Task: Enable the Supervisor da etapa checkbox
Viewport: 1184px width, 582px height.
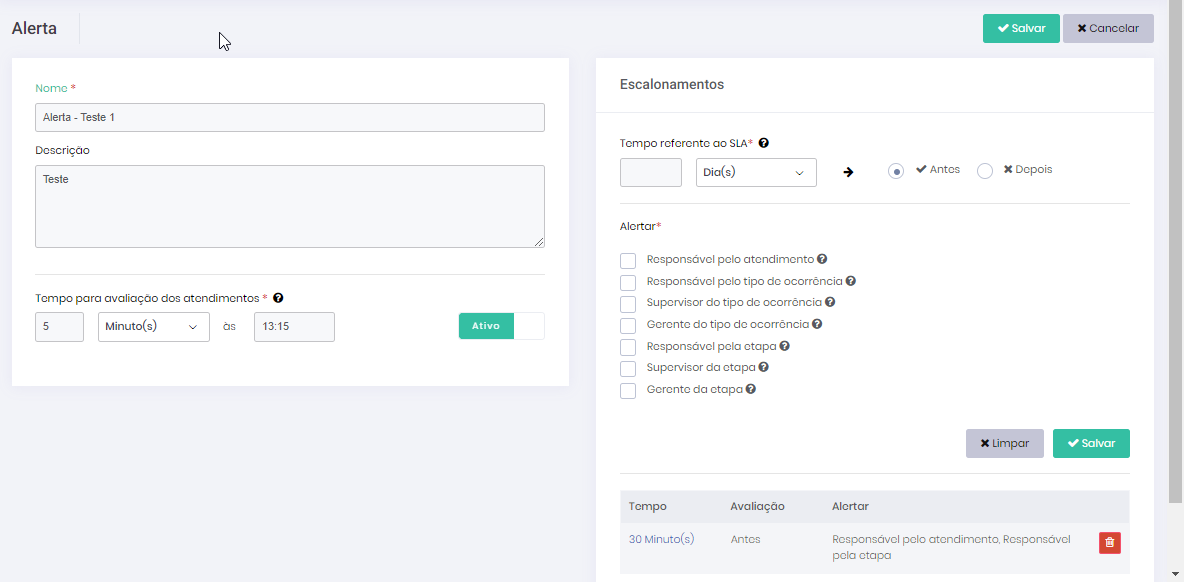Action: [628, 369]
